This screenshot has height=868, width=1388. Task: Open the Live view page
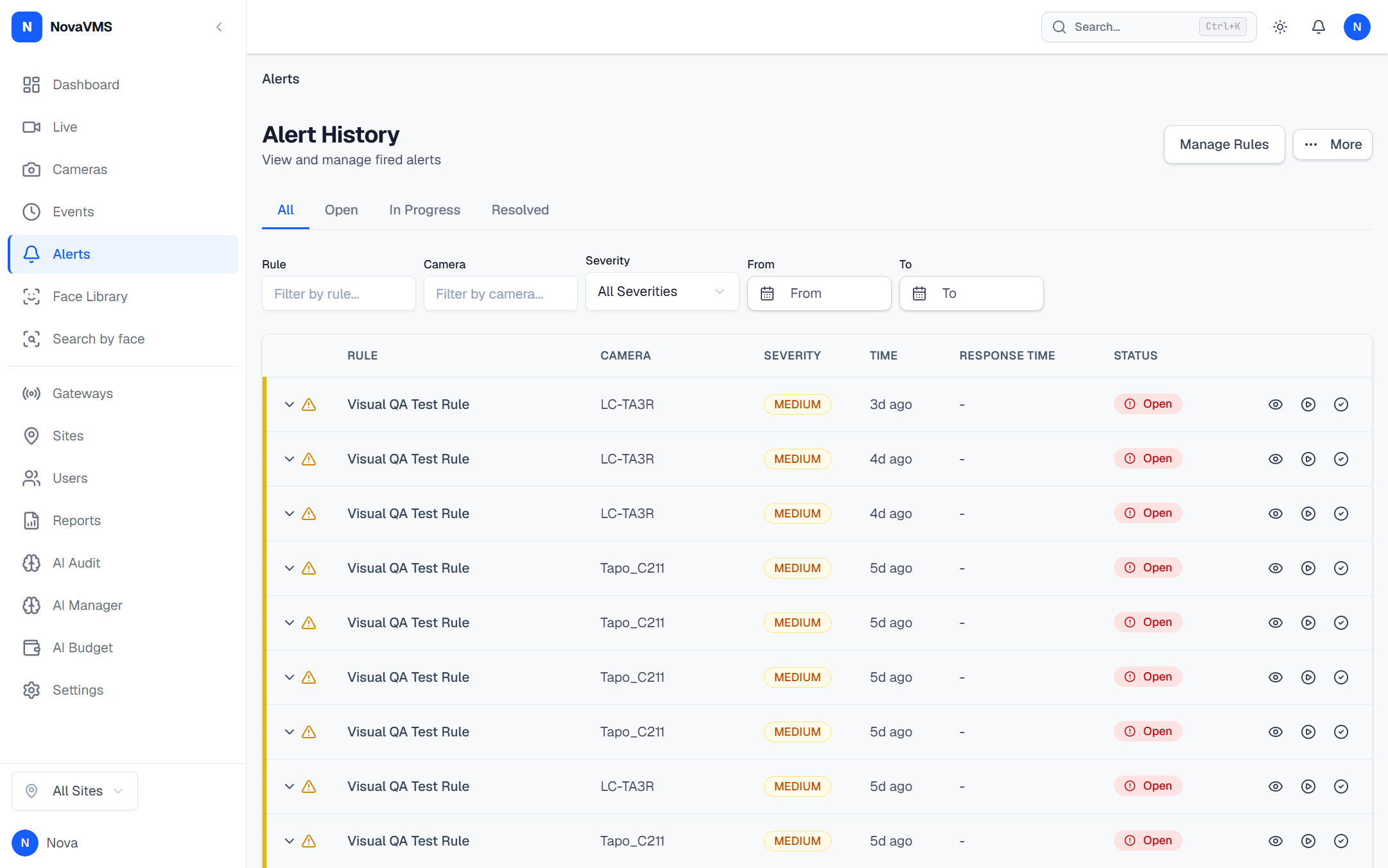point(123,127)
